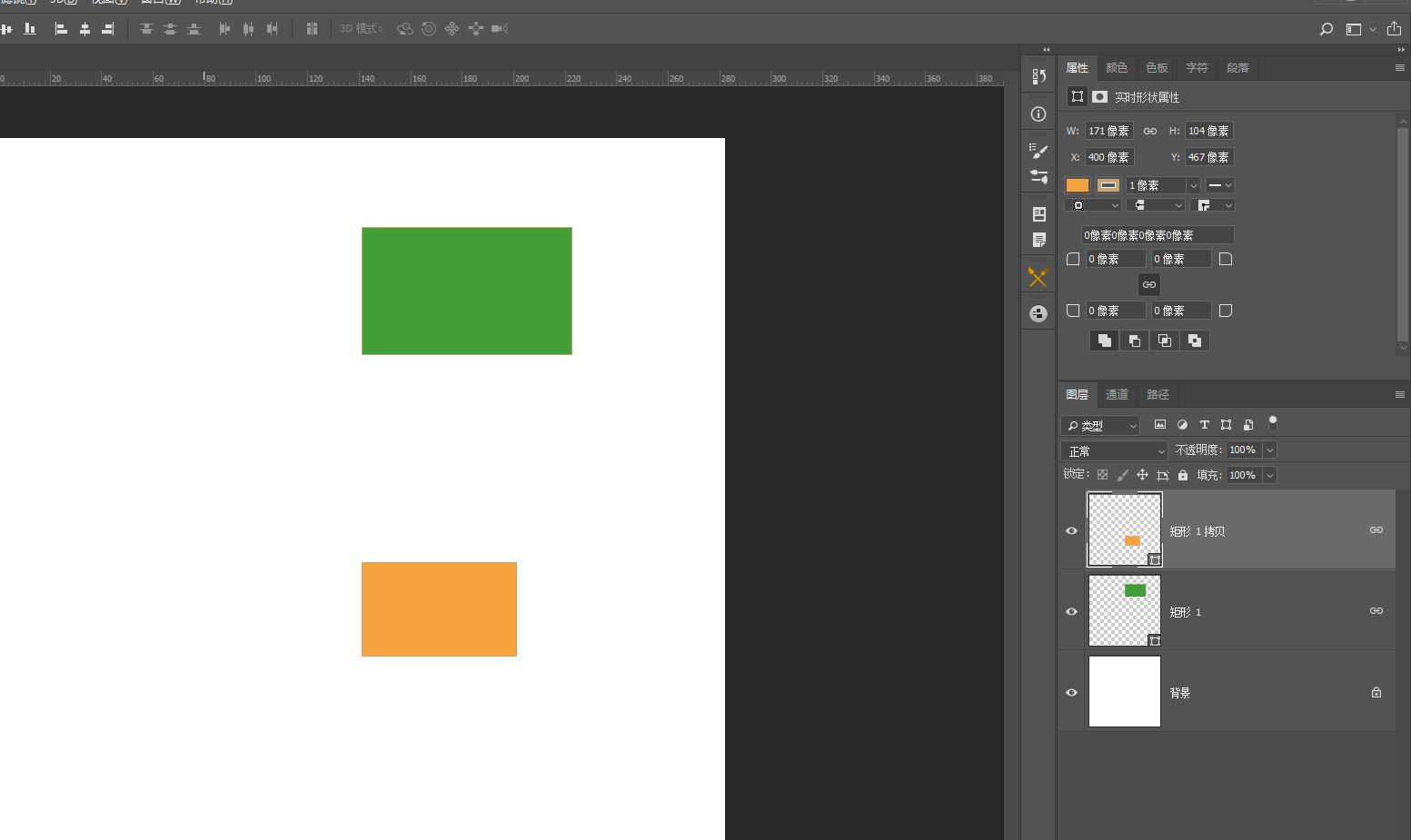
Task: Toggle shape layer filter
Action: coord(1227,424)
